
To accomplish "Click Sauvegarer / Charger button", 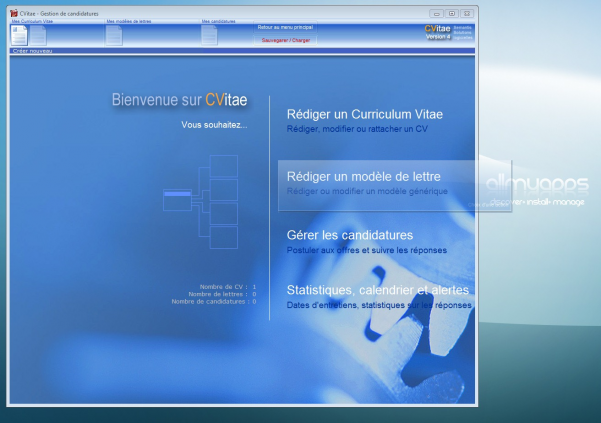I will (285, 40).
